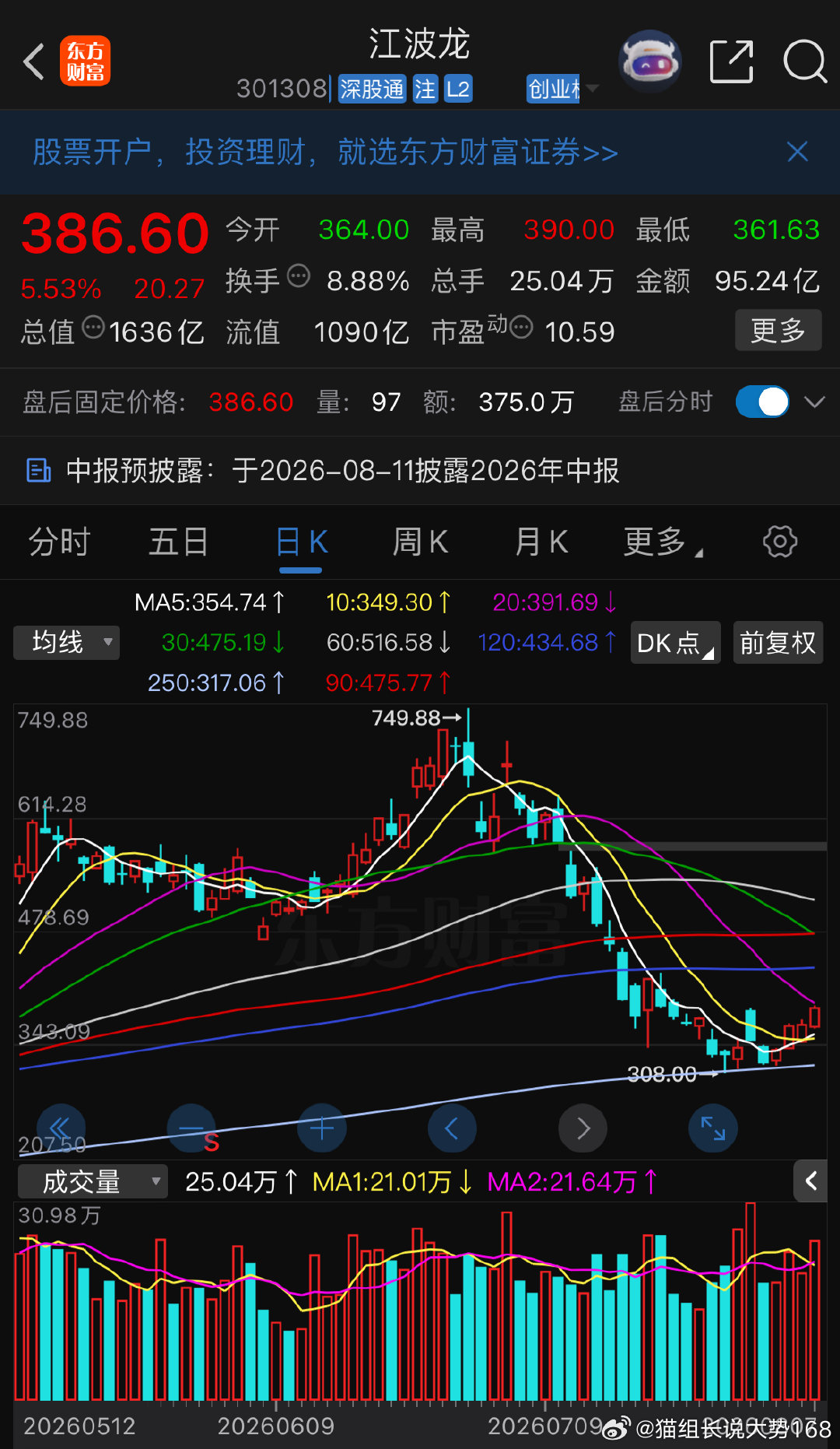Tap the MA 10:349.30 value
The image size is (840, 1449).
click(x=388, y=602)
